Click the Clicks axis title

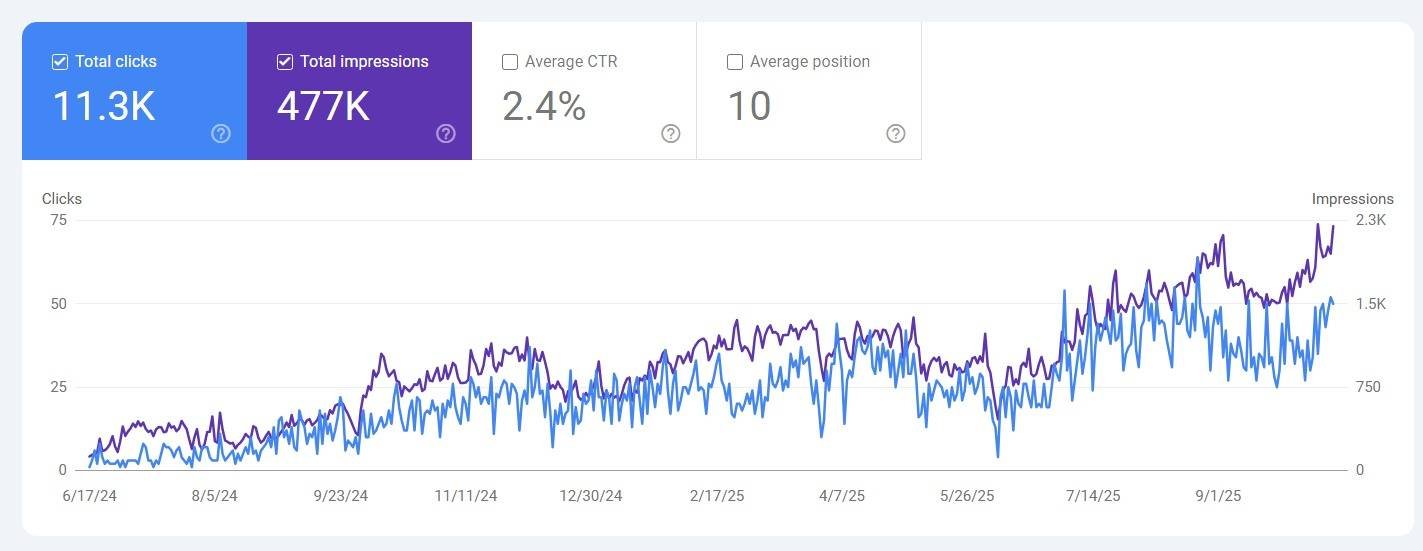coord(62,199)
